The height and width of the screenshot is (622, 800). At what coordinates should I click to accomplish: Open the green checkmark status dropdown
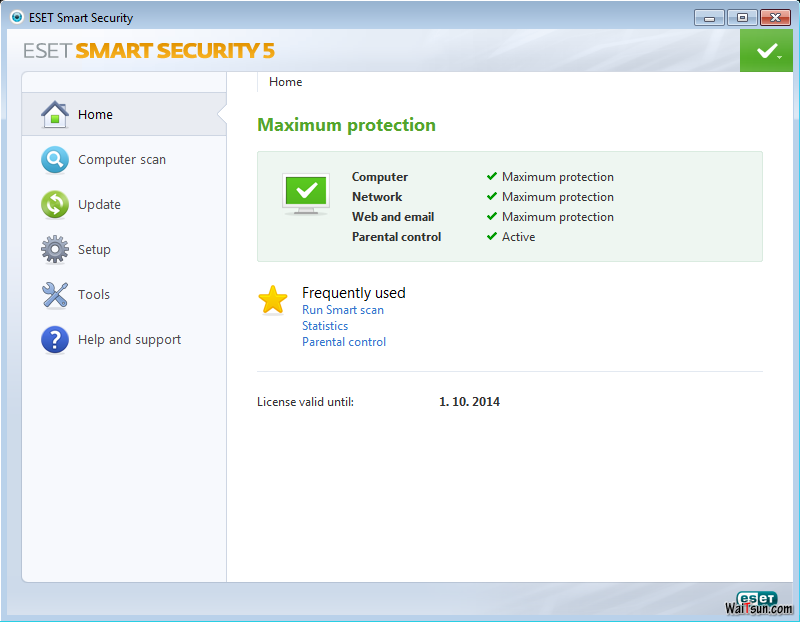click(x=767, y=50)
